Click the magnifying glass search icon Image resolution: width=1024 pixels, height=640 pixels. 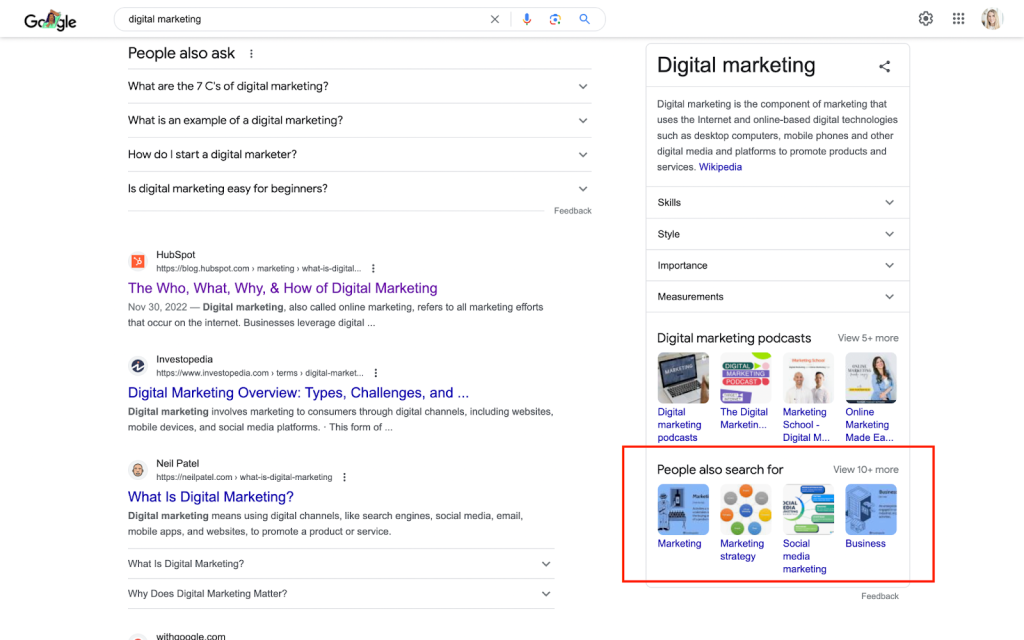coord(584,19)
